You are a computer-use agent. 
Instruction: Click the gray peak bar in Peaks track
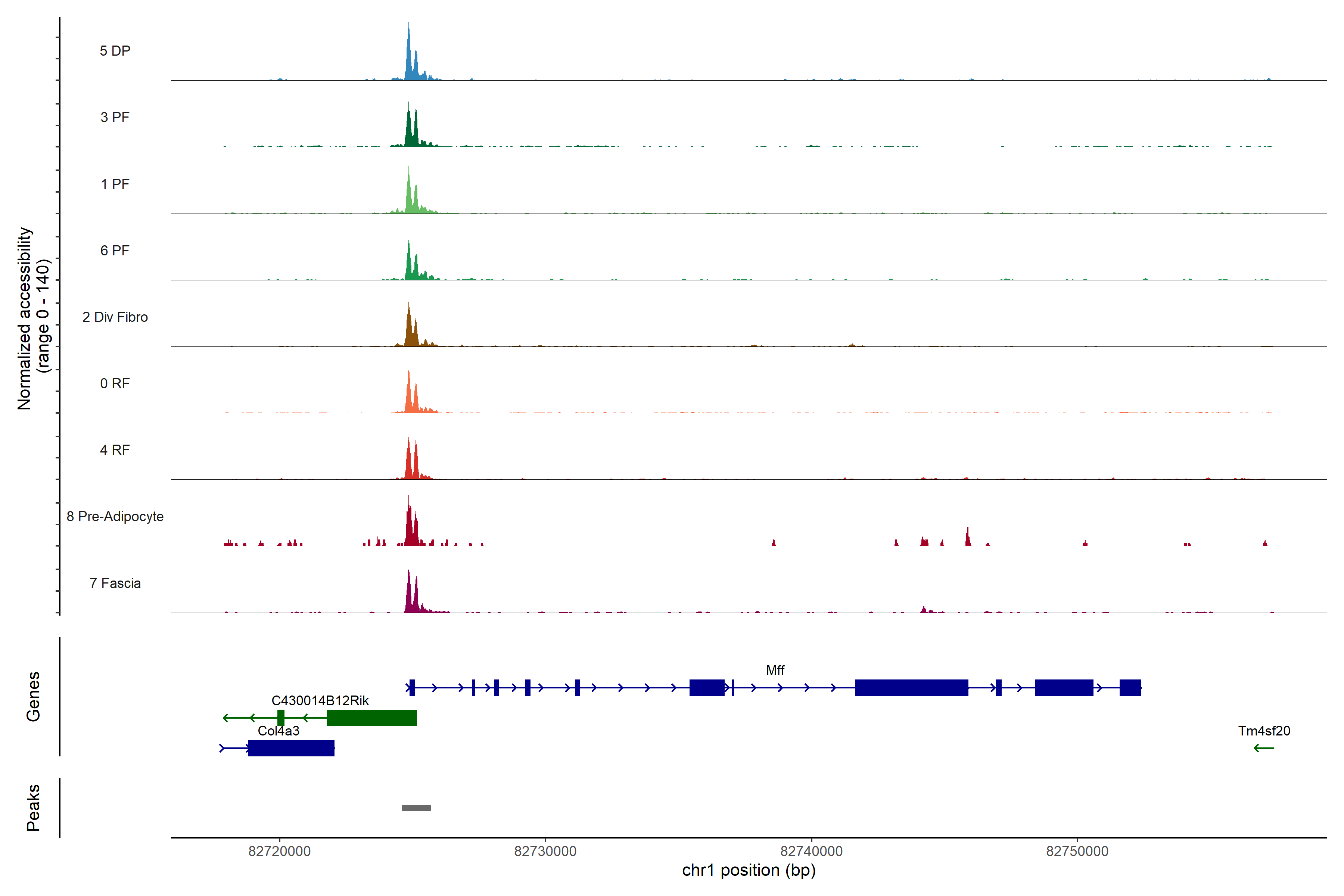click(416, 808)
